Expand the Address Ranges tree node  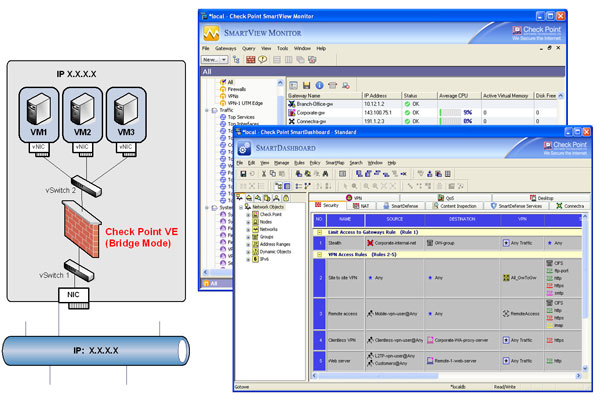tap(248, 244)
